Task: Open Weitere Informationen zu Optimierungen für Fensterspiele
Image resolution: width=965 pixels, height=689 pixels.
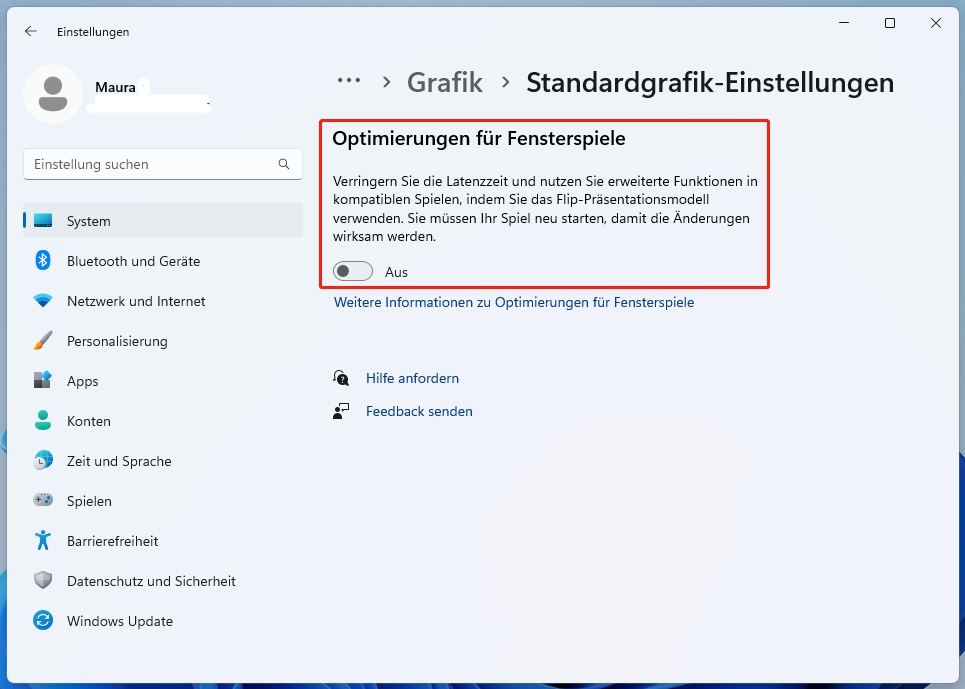Action: 513,302
